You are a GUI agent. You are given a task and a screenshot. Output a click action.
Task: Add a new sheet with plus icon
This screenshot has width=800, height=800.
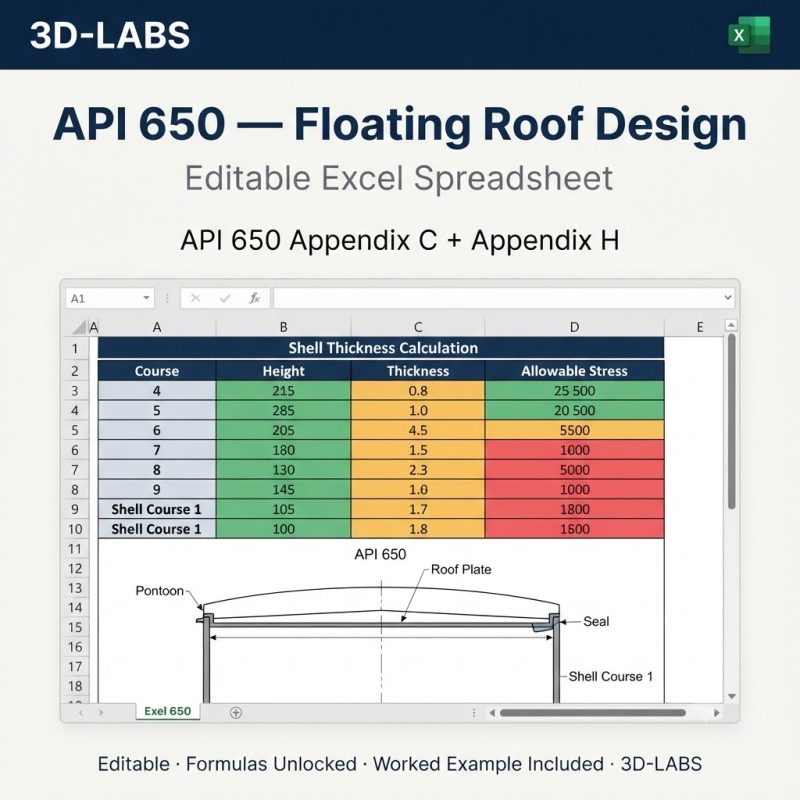(236, 713)
